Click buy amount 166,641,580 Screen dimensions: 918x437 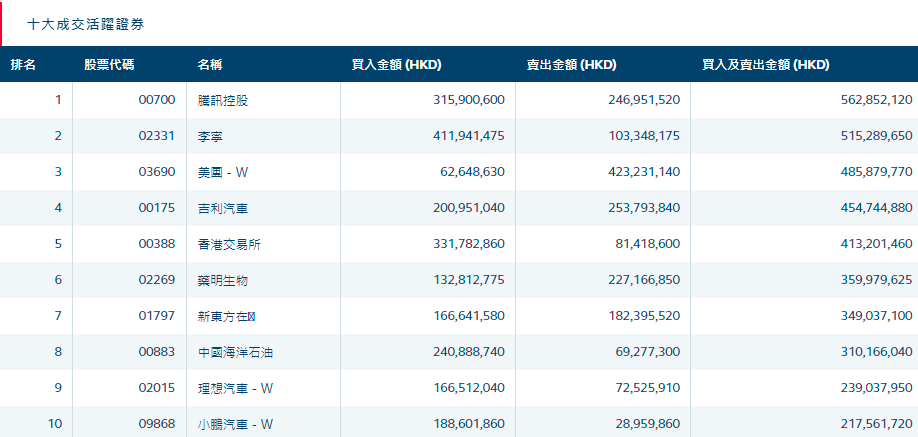coord(469,316)
